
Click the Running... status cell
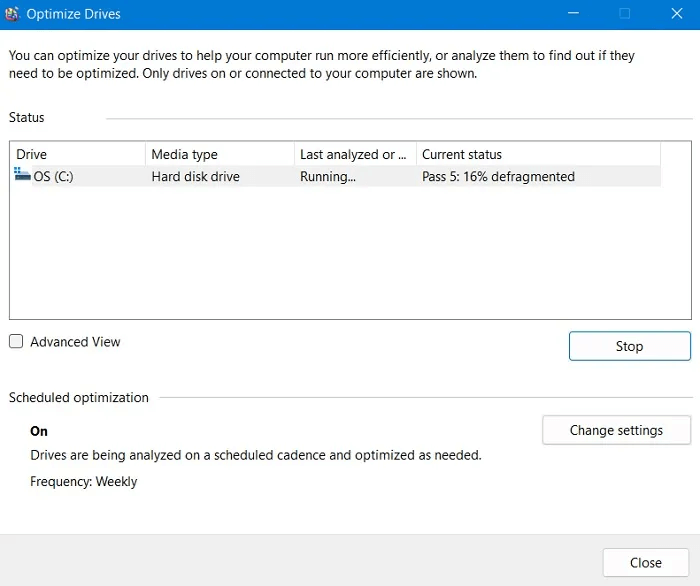(x=327, y=177)
